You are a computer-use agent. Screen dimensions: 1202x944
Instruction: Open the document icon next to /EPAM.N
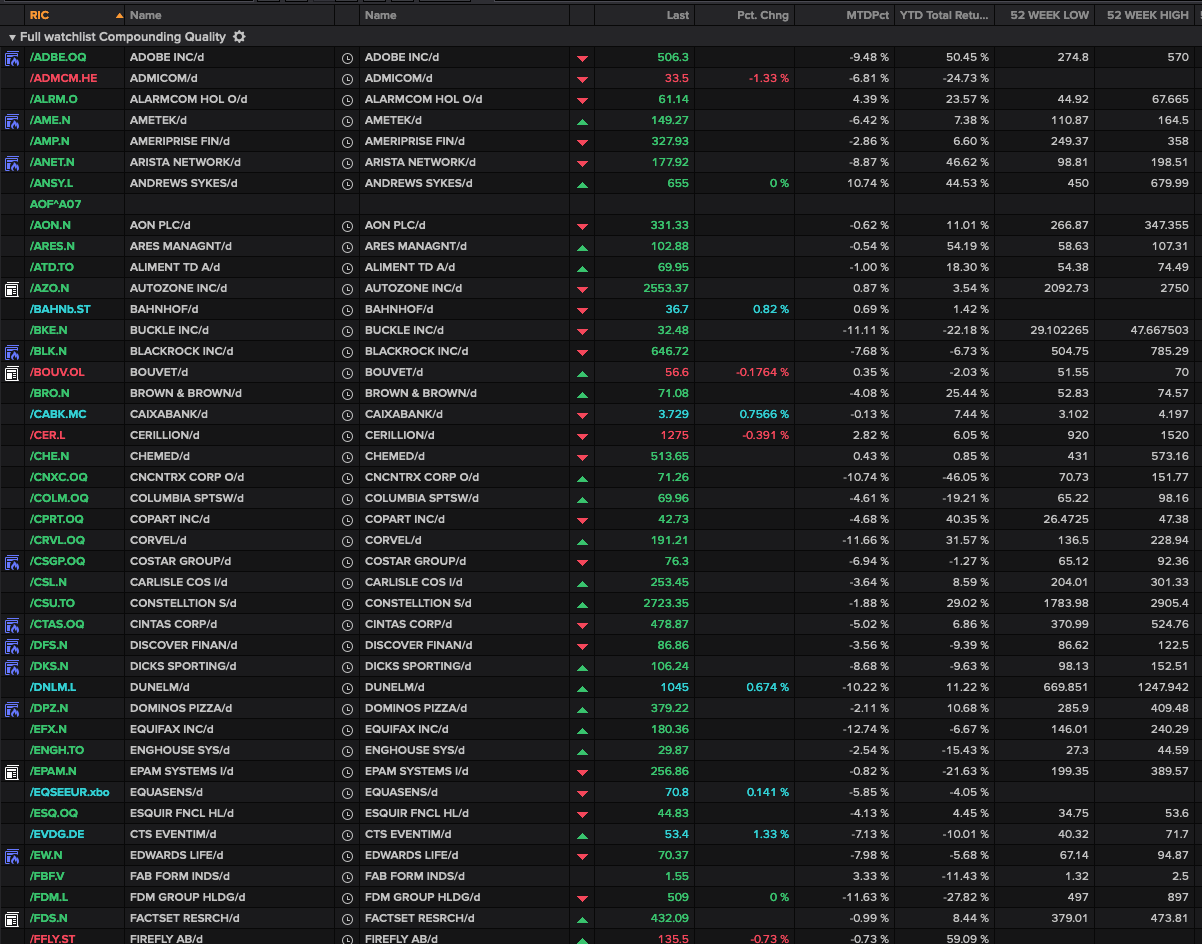pos(13,771)
